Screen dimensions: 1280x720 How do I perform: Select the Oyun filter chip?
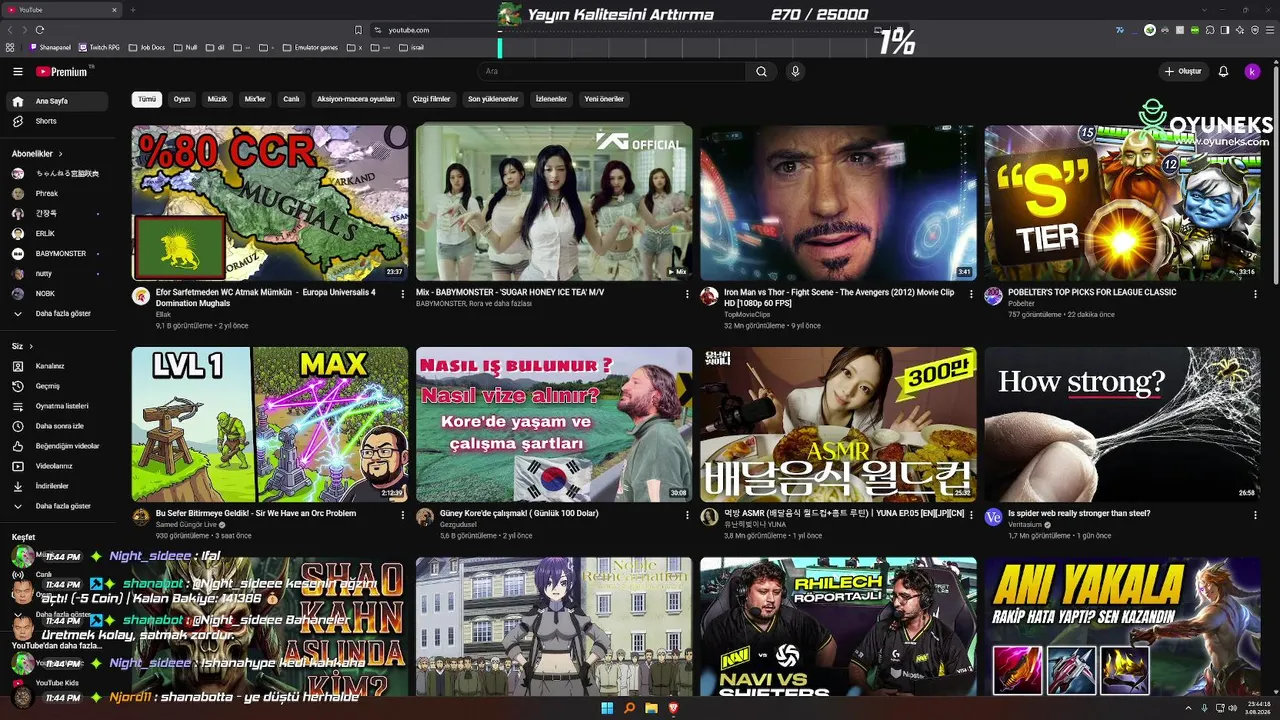click(x=182, y=99)
